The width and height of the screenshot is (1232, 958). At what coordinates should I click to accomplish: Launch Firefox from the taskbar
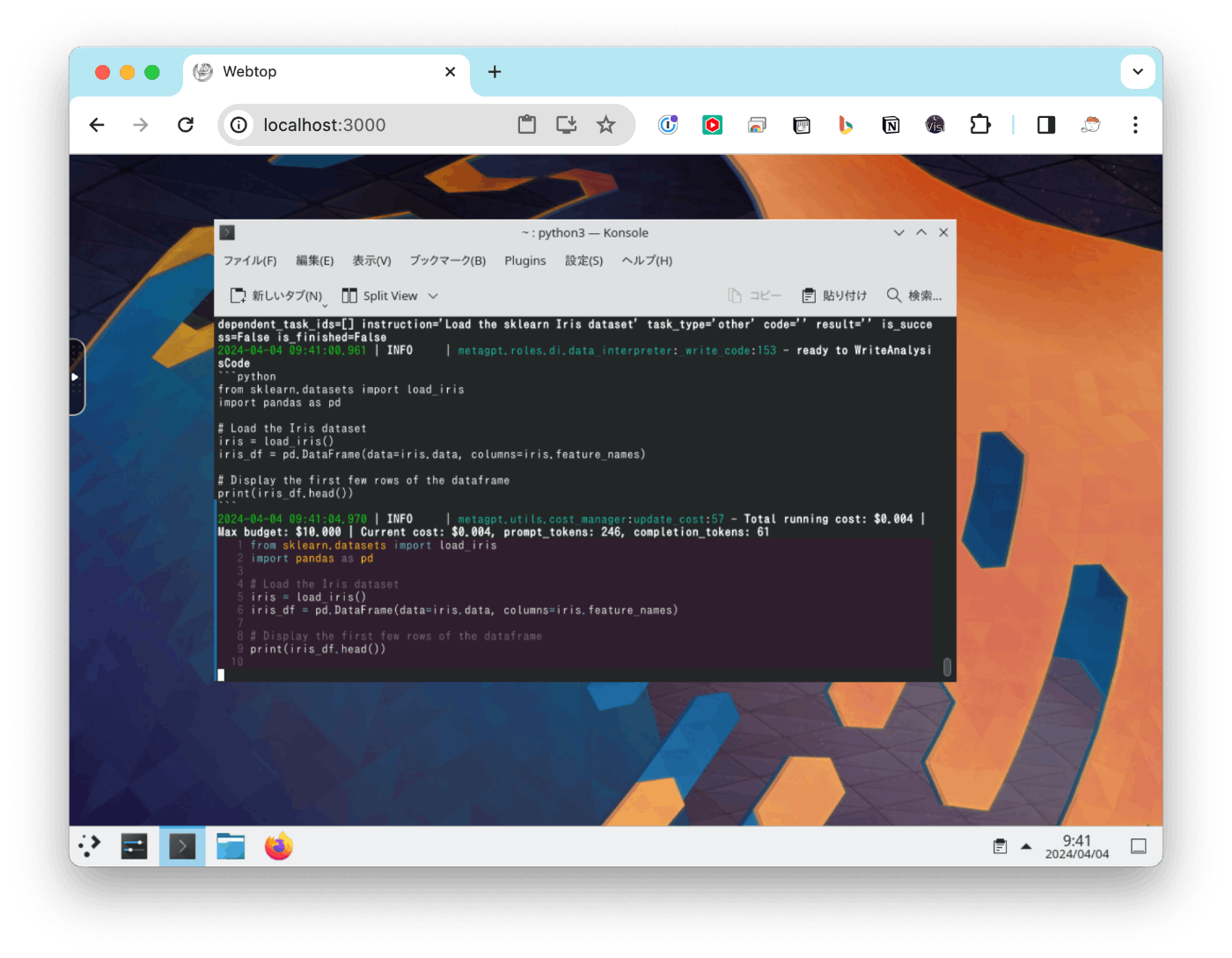(x=279, y=846)
